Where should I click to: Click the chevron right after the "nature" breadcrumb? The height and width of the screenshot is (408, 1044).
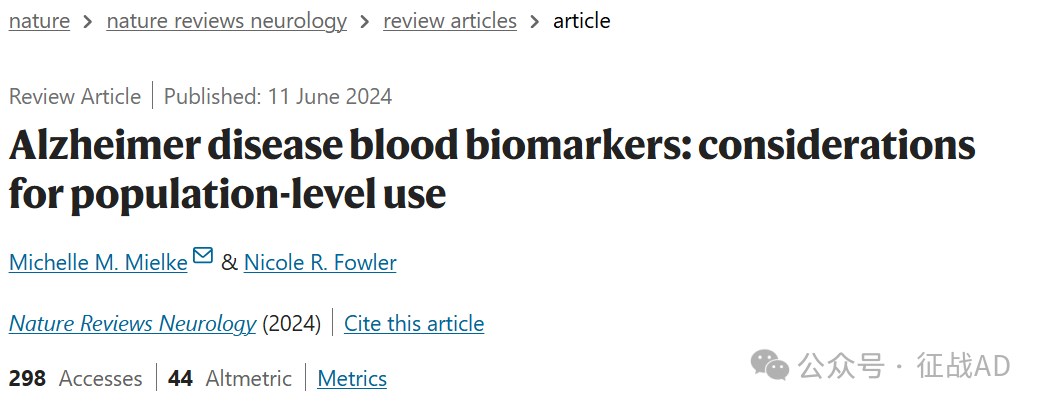(88, 21)
